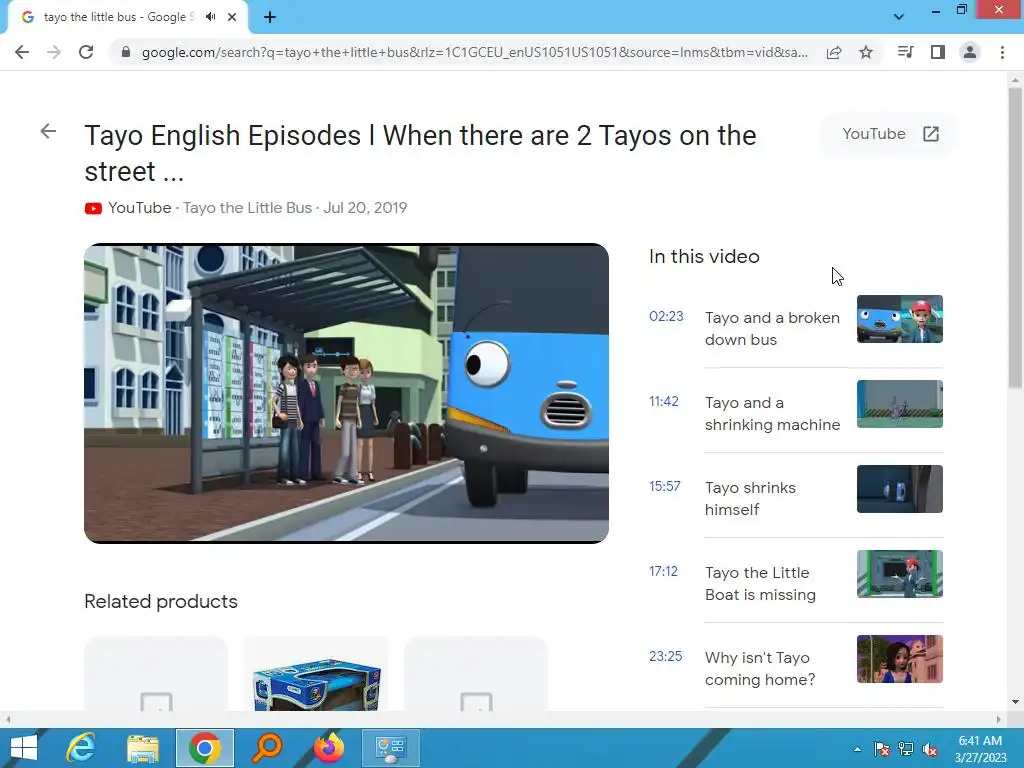Click thumbnail for broken down bus chapter
The width and height of the screenshot is (1024, 768).
(x=899, y=319)
